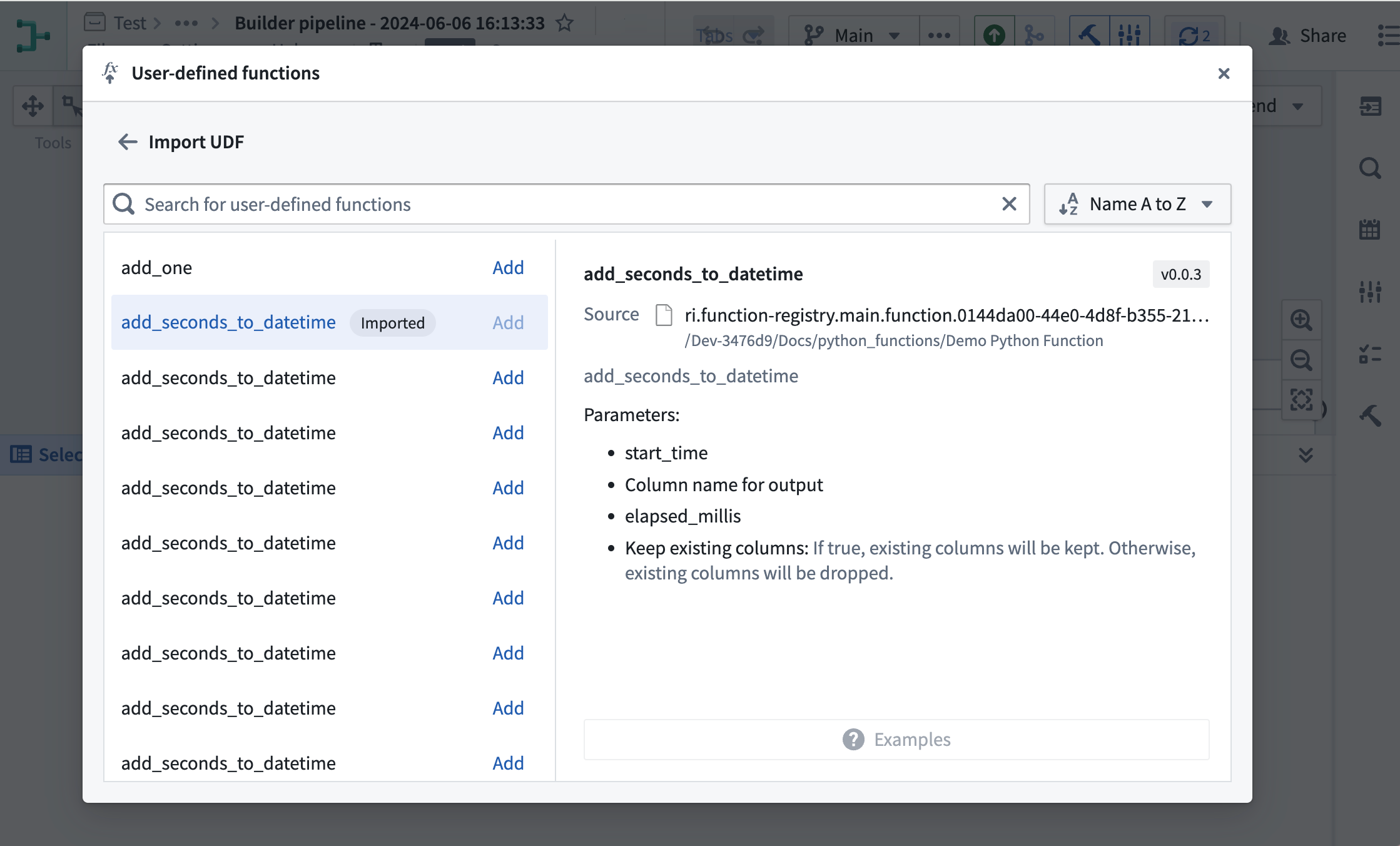Click the application logo icon
The height and width of the screenshot is (846, 1400).
(33, 36)
